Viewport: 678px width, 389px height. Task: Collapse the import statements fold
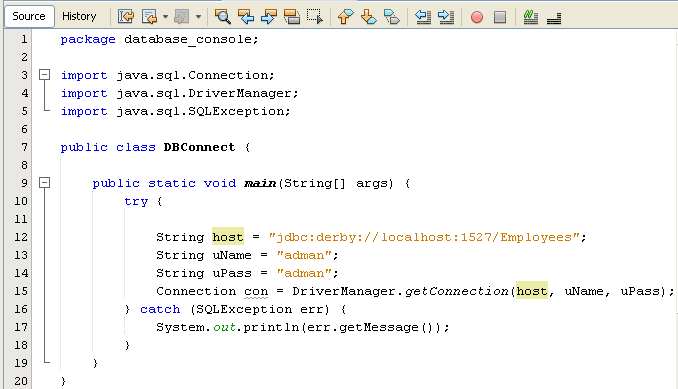pos(44,75)
